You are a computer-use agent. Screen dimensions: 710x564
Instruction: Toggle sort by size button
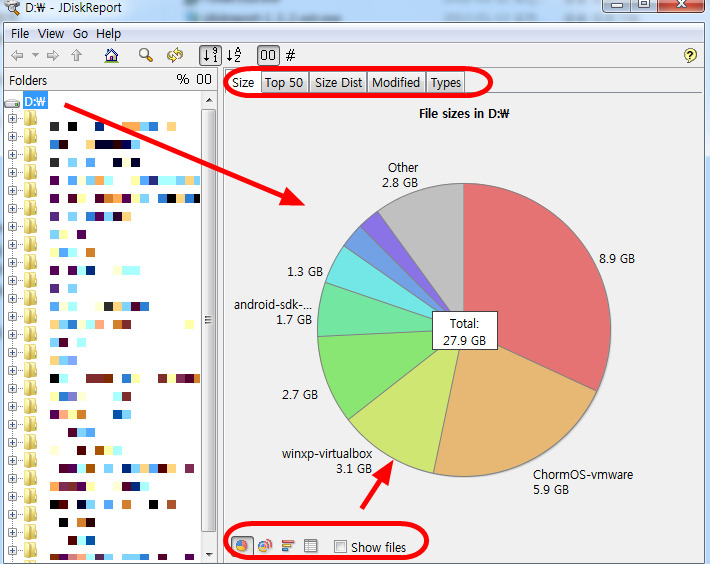coord(210,56)
